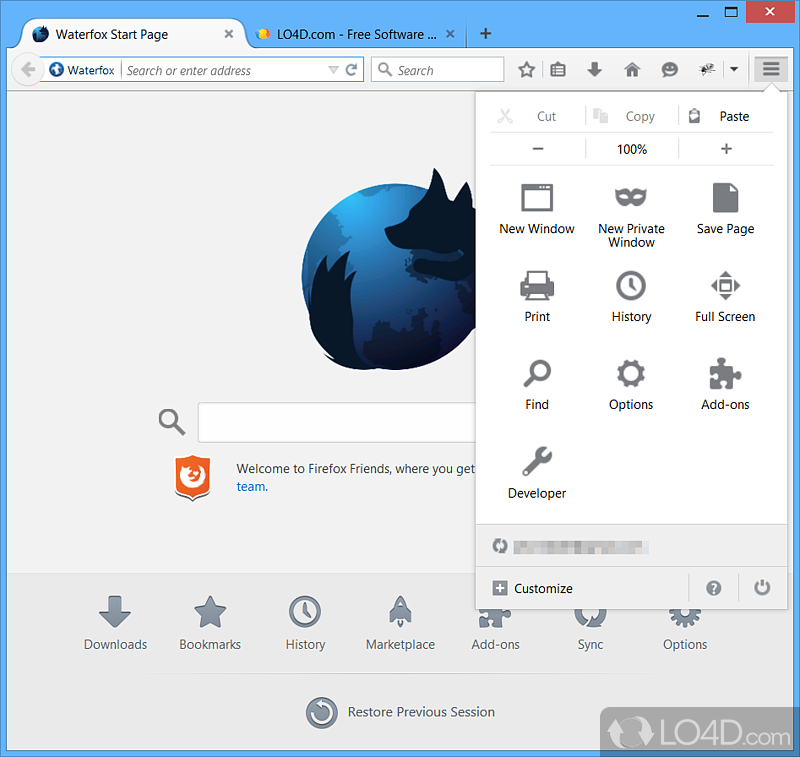Image resolution: width=800 pixels, height=757 pixels.
Task: Open History from start page shortcuts
Action: pyautogui.click(x=305, y=623)
